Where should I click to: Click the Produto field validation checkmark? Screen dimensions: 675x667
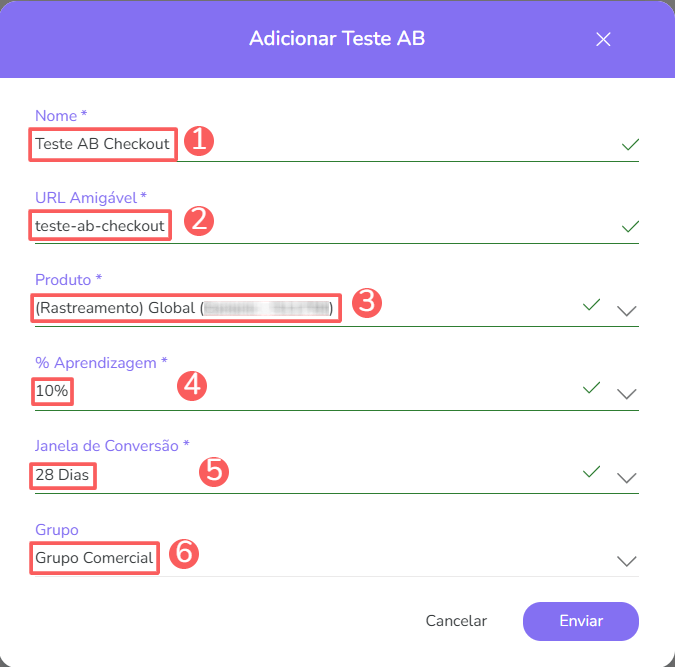pyautogui.click(x=592, y=304)
